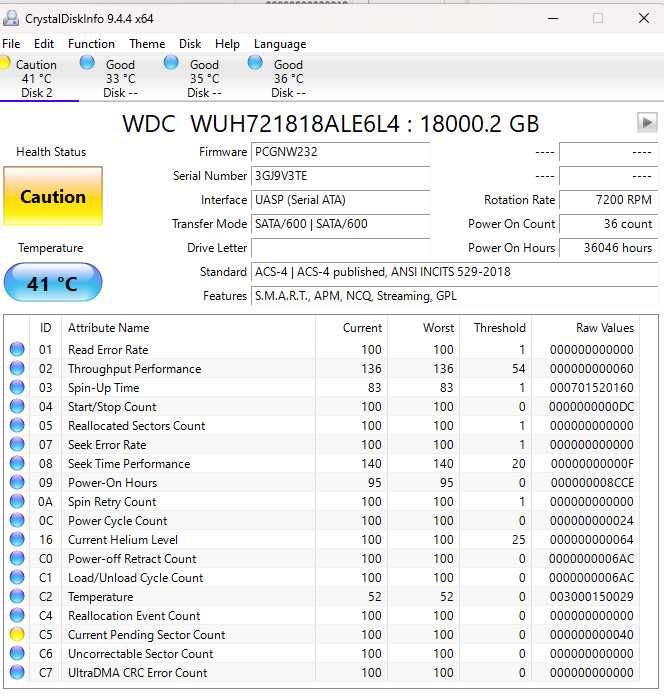
Task: Click status orb for Start/Stop Count
Action: click(x=17, y=407)
